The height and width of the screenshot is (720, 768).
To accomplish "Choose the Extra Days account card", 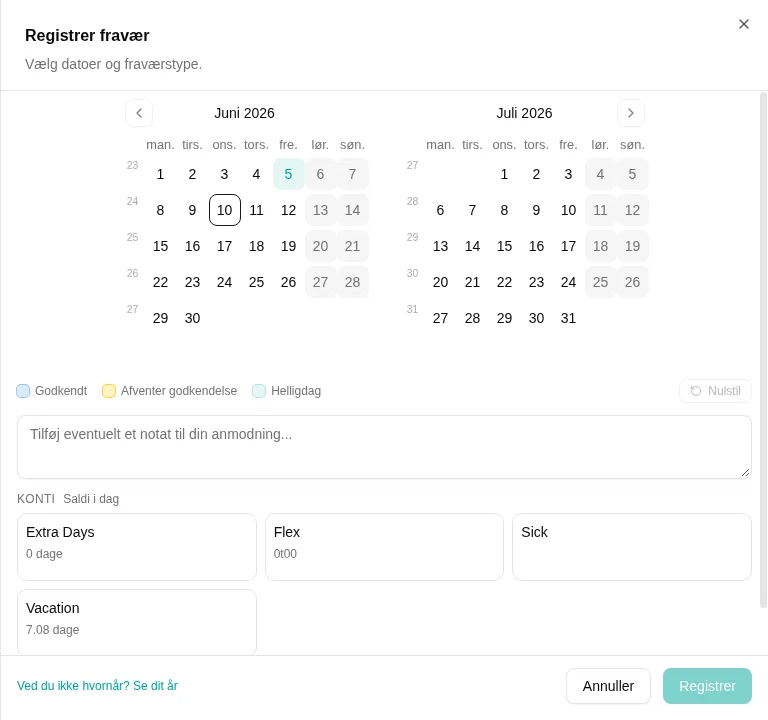I will tap(137, 547).
